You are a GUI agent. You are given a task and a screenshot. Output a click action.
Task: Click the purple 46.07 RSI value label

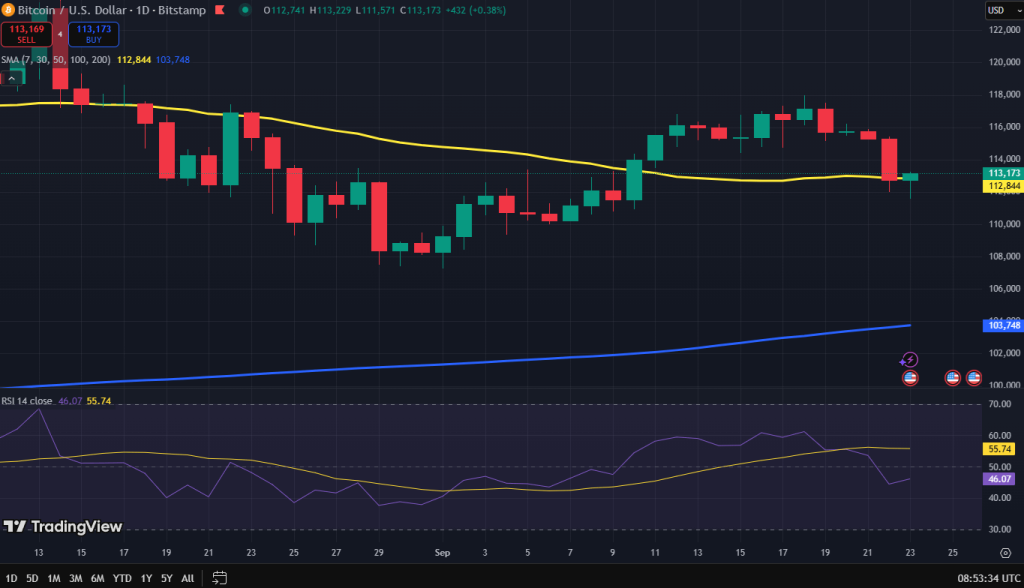(999, 479)
